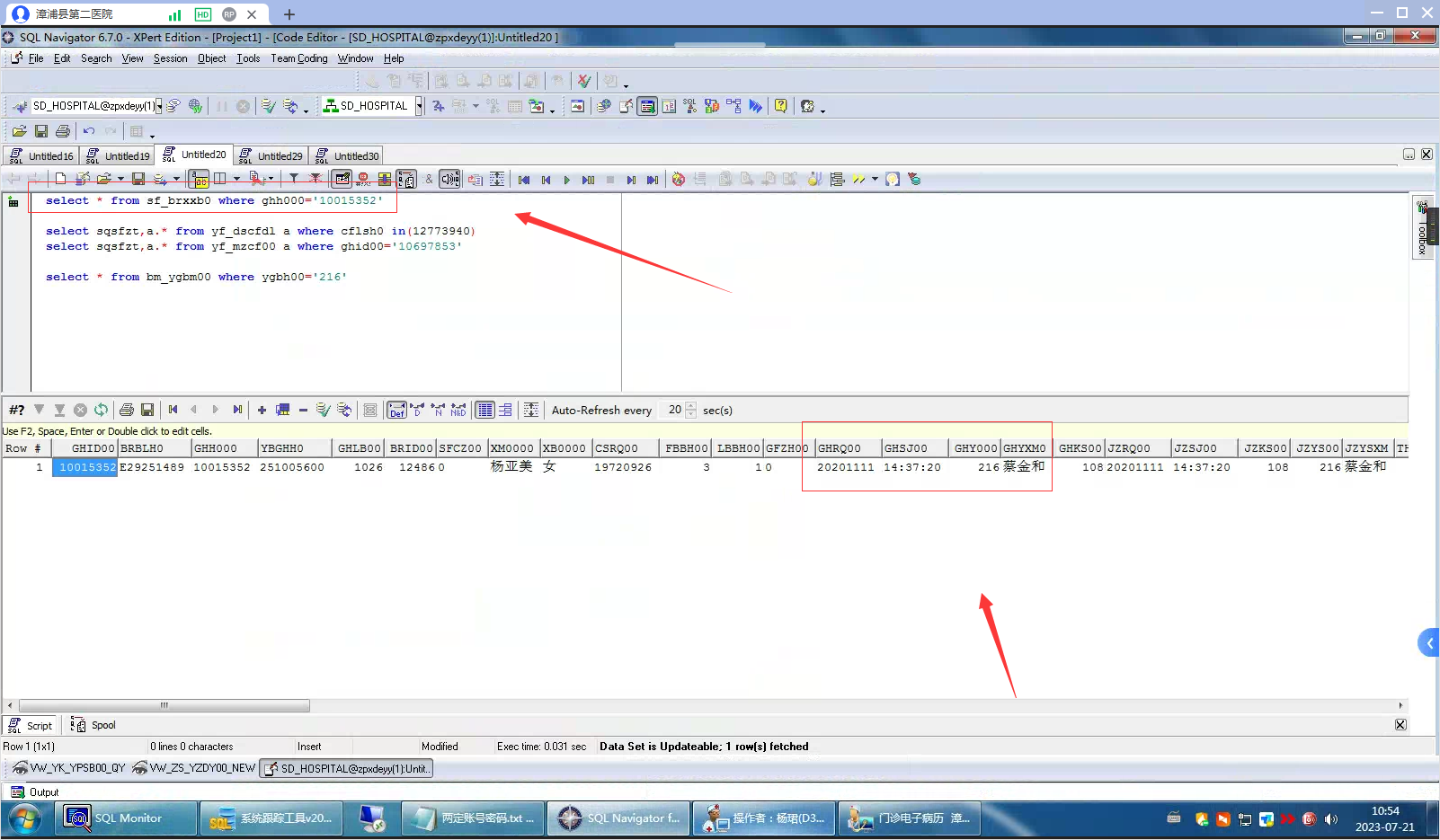This screenshot has width=1440, height=840.
Task: Save result grid data with disk icon
Action: pos(147,410)
